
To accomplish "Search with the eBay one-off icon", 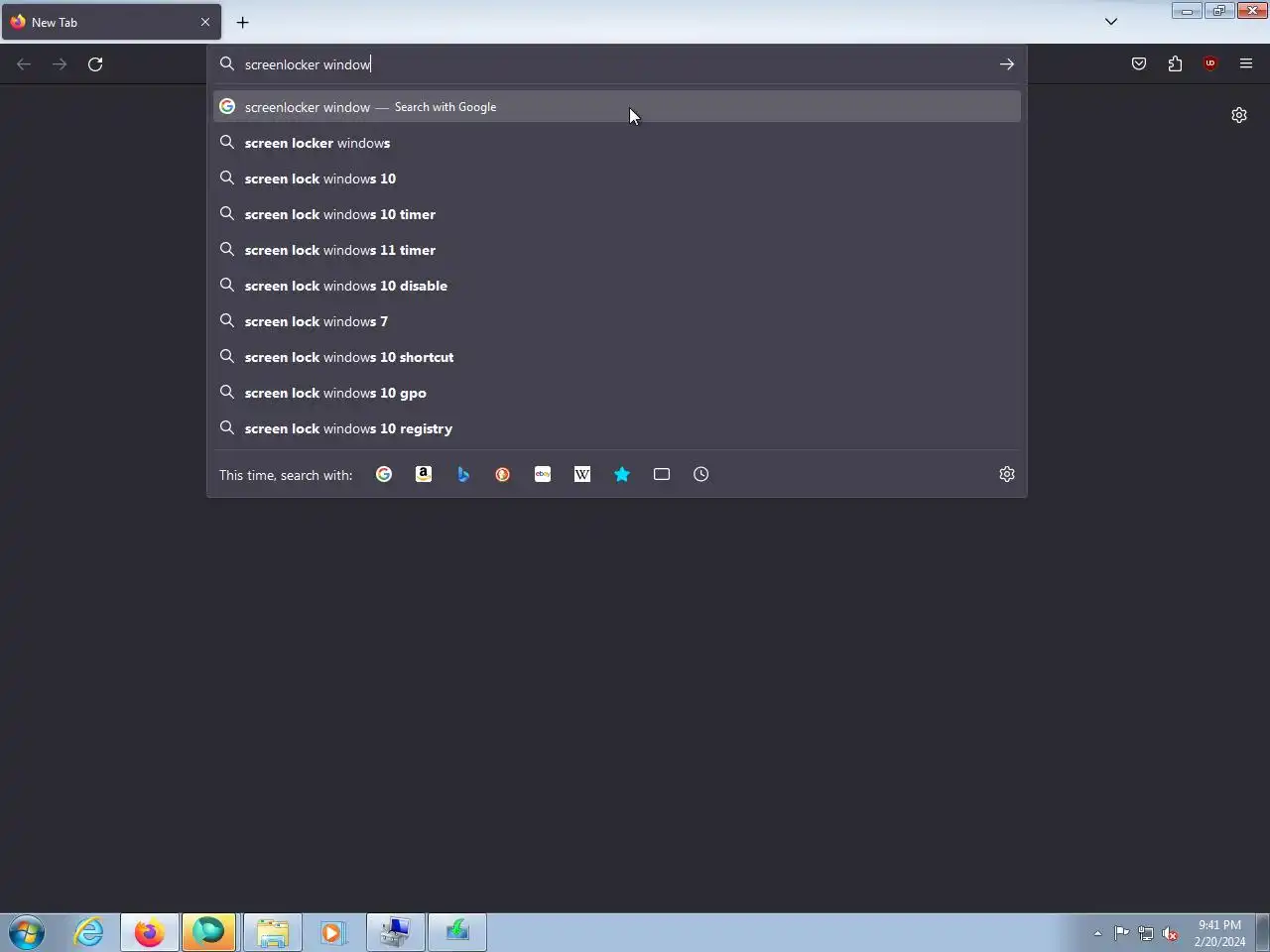I will [x=543, y=474].
